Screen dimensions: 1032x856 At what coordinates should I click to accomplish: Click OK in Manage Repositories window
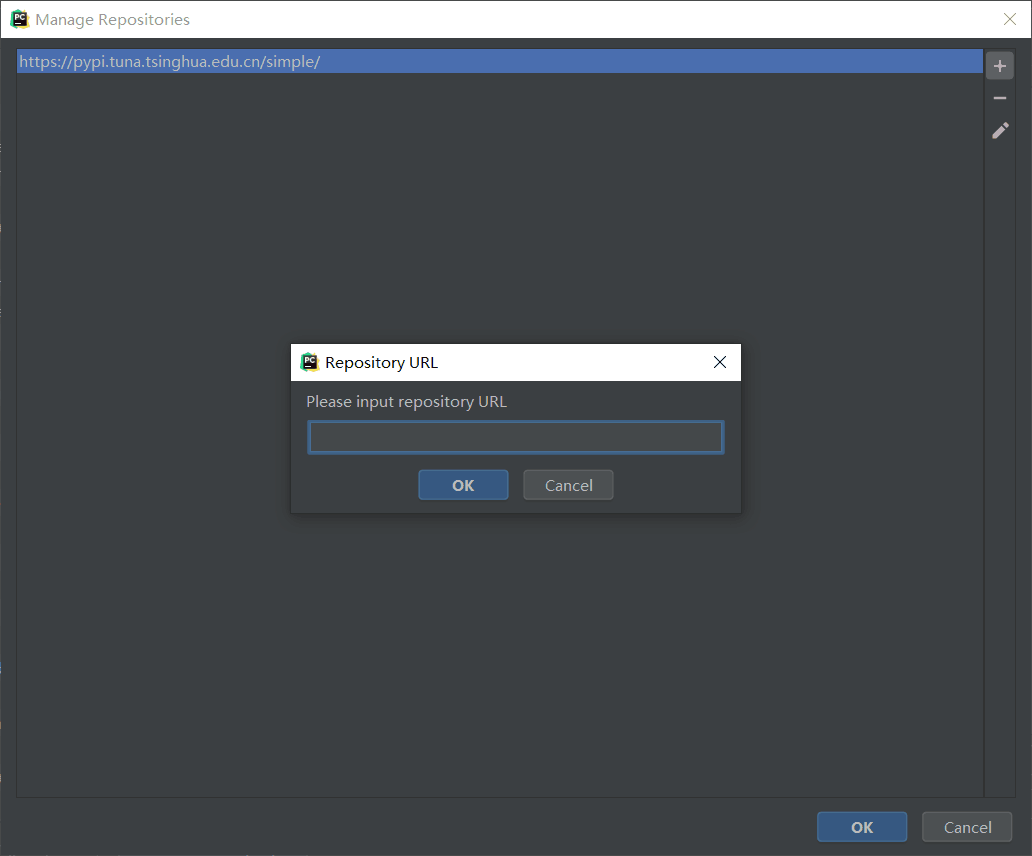click(862, 827)
